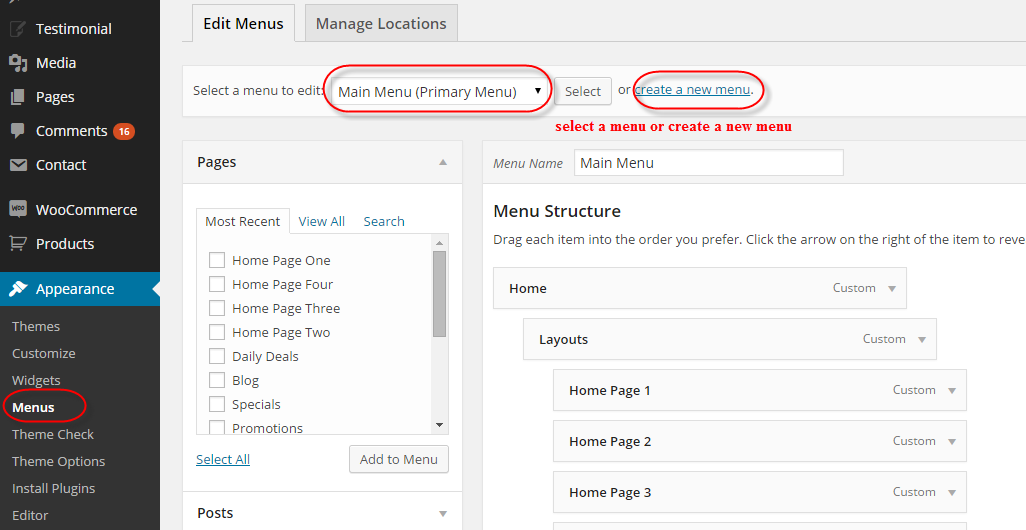1026x530 pixels.
Task: Click the pages list scroll up arrow
Action: 440,243
